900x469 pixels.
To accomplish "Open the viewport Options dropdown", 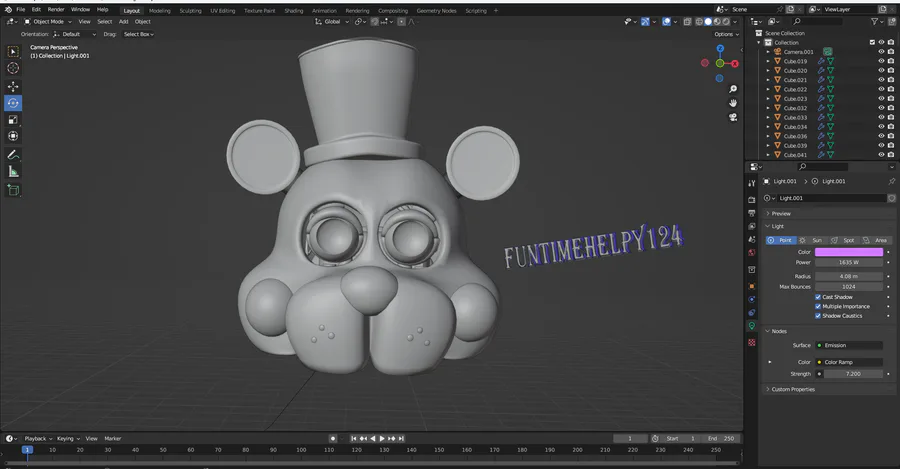I will [726, 34].
